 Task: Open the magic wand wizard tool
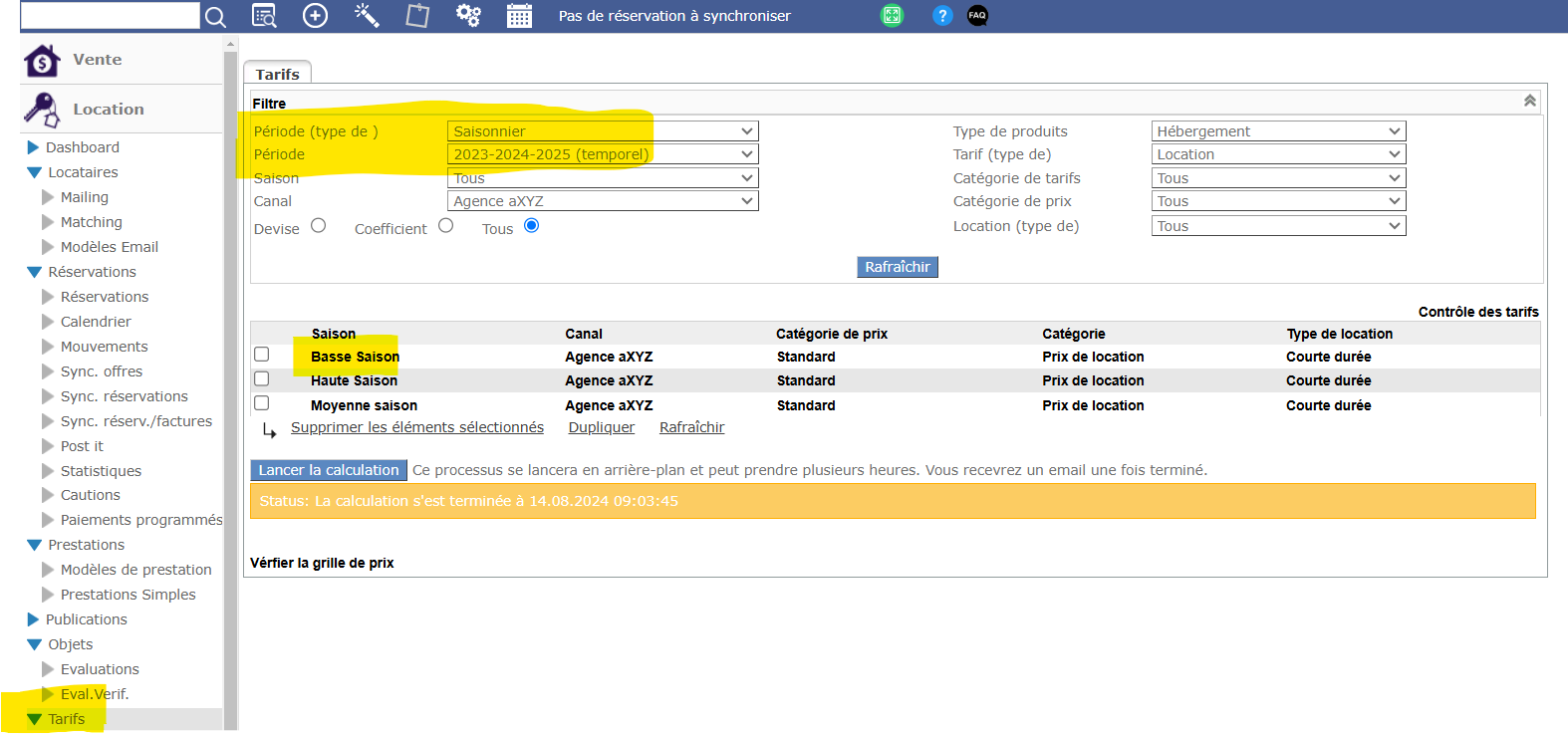click(x=367, y=16)
